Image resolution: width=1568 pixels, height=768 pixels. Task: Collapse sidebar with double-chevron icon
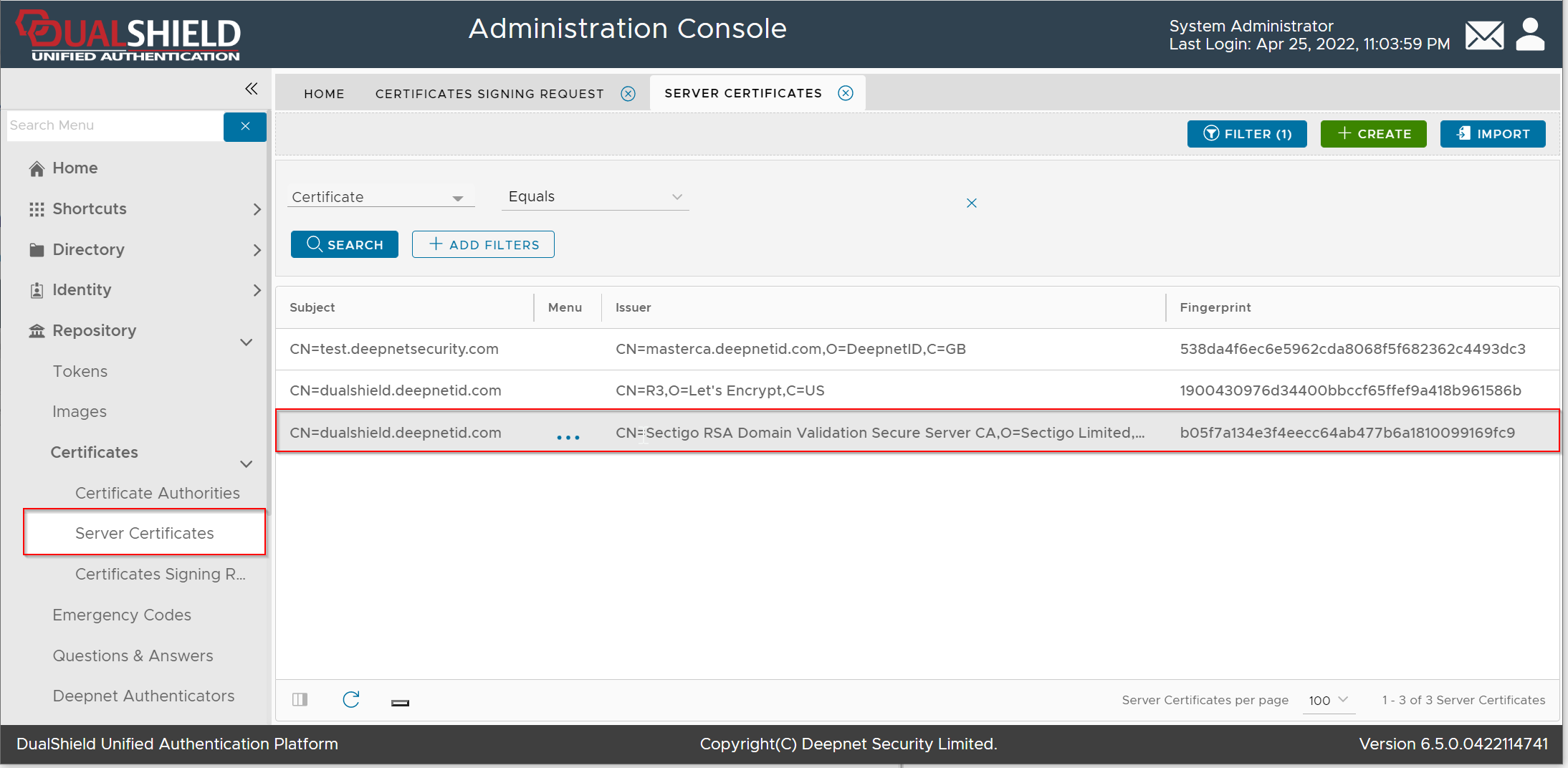tap(251, 89)
